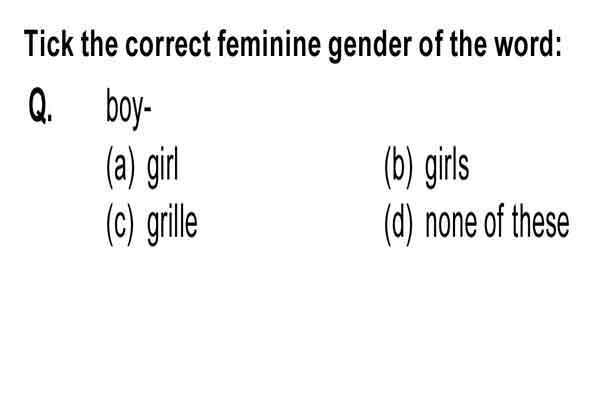600x400 pixels.
Task: Select option (c) grille
Action: tap(152, 225)
